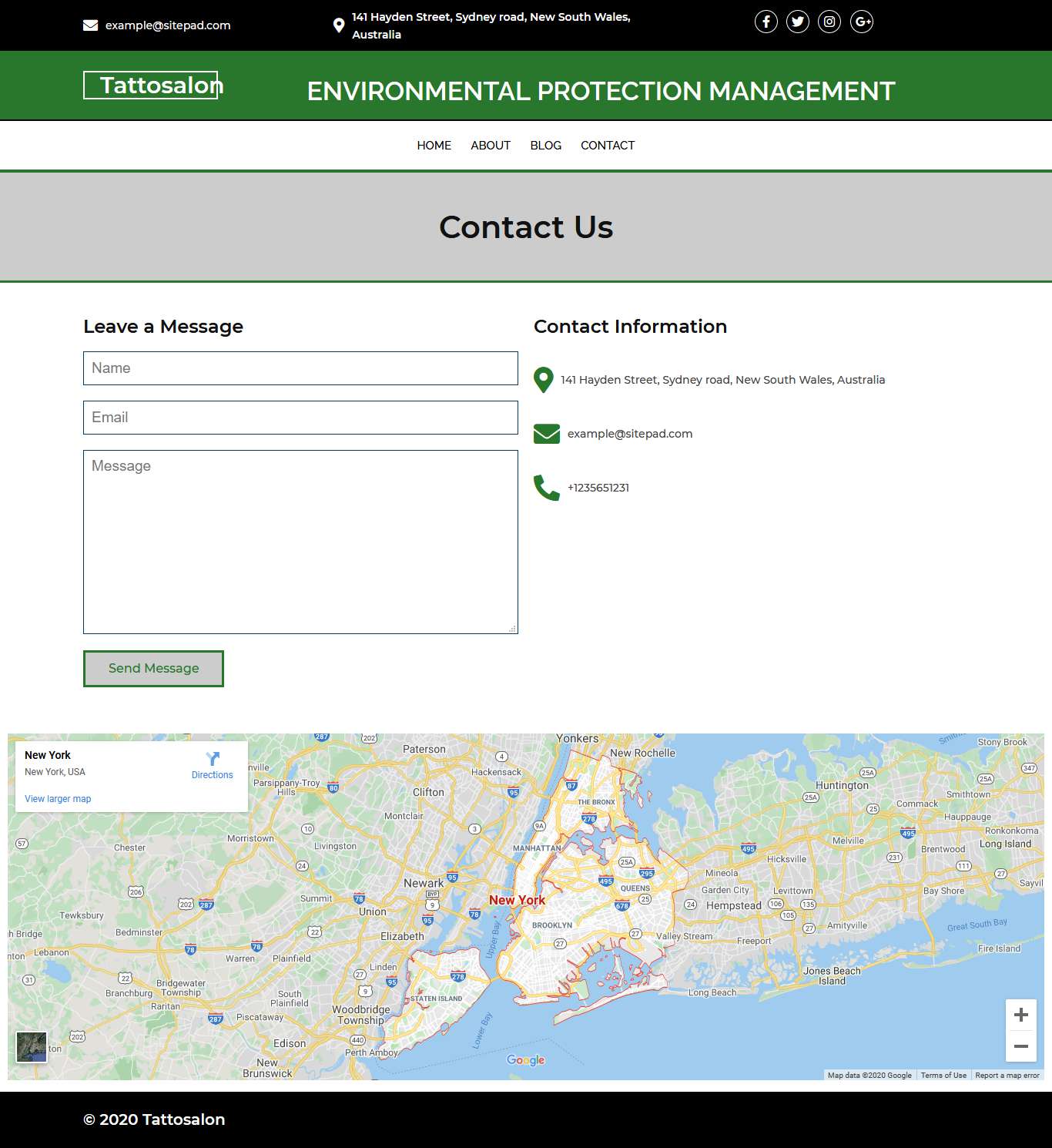Click the Tattosalon logo
The width and height of the screenshot is (1052, 1148).
click(151, 86)
